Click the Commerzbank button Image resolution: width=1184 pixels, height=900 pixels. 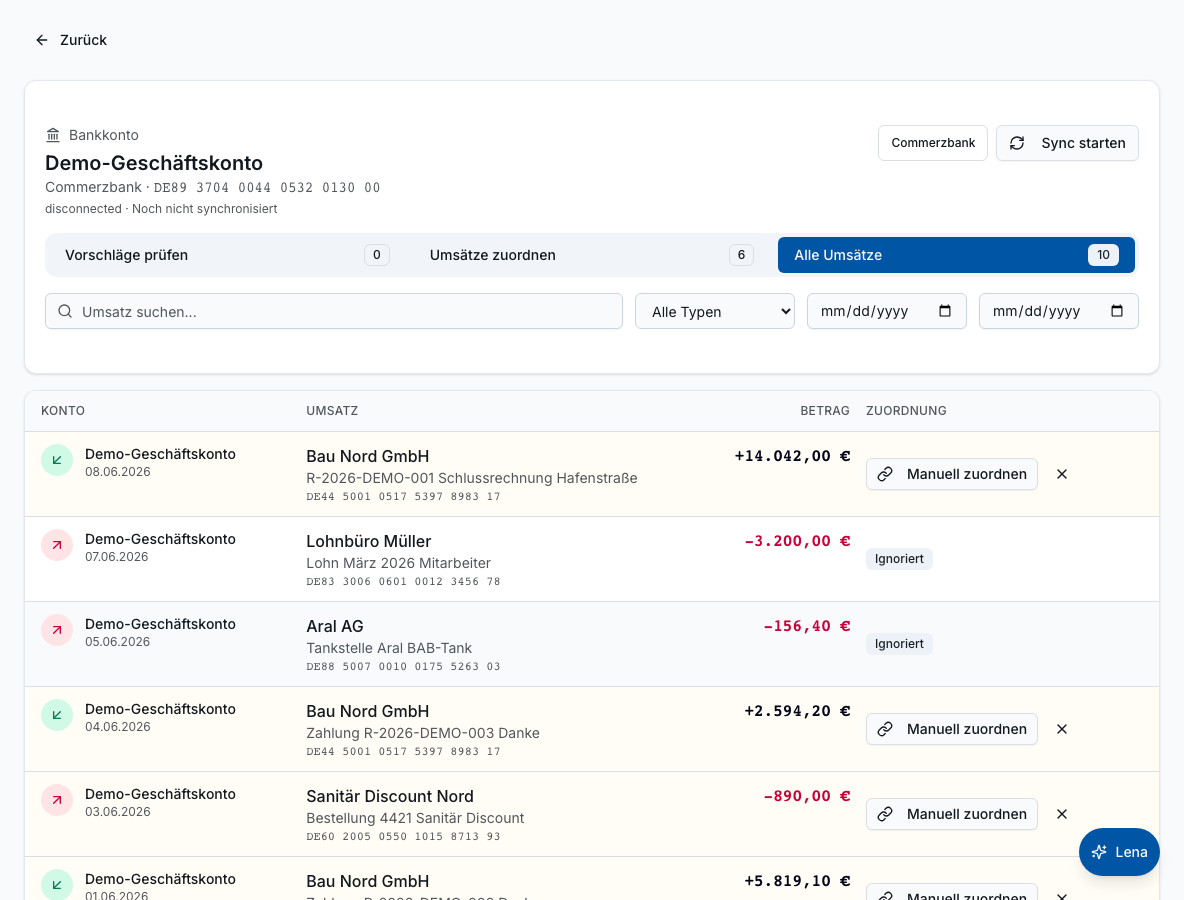[x=933, y=143]
